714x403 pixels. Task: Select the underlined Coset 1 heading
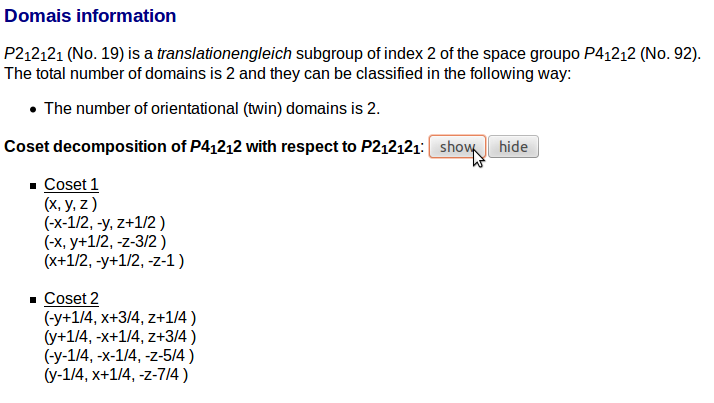click(71, 185)
